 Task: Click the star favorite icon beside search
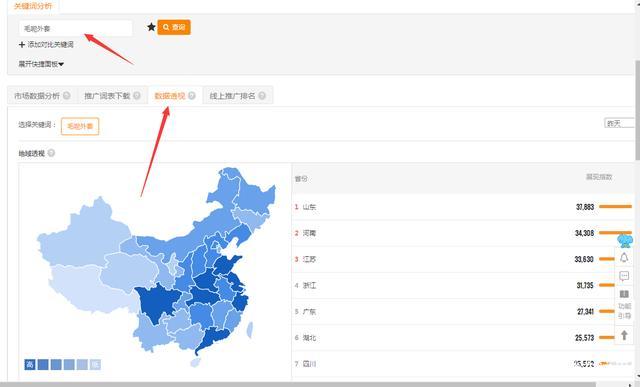[151, 27]
